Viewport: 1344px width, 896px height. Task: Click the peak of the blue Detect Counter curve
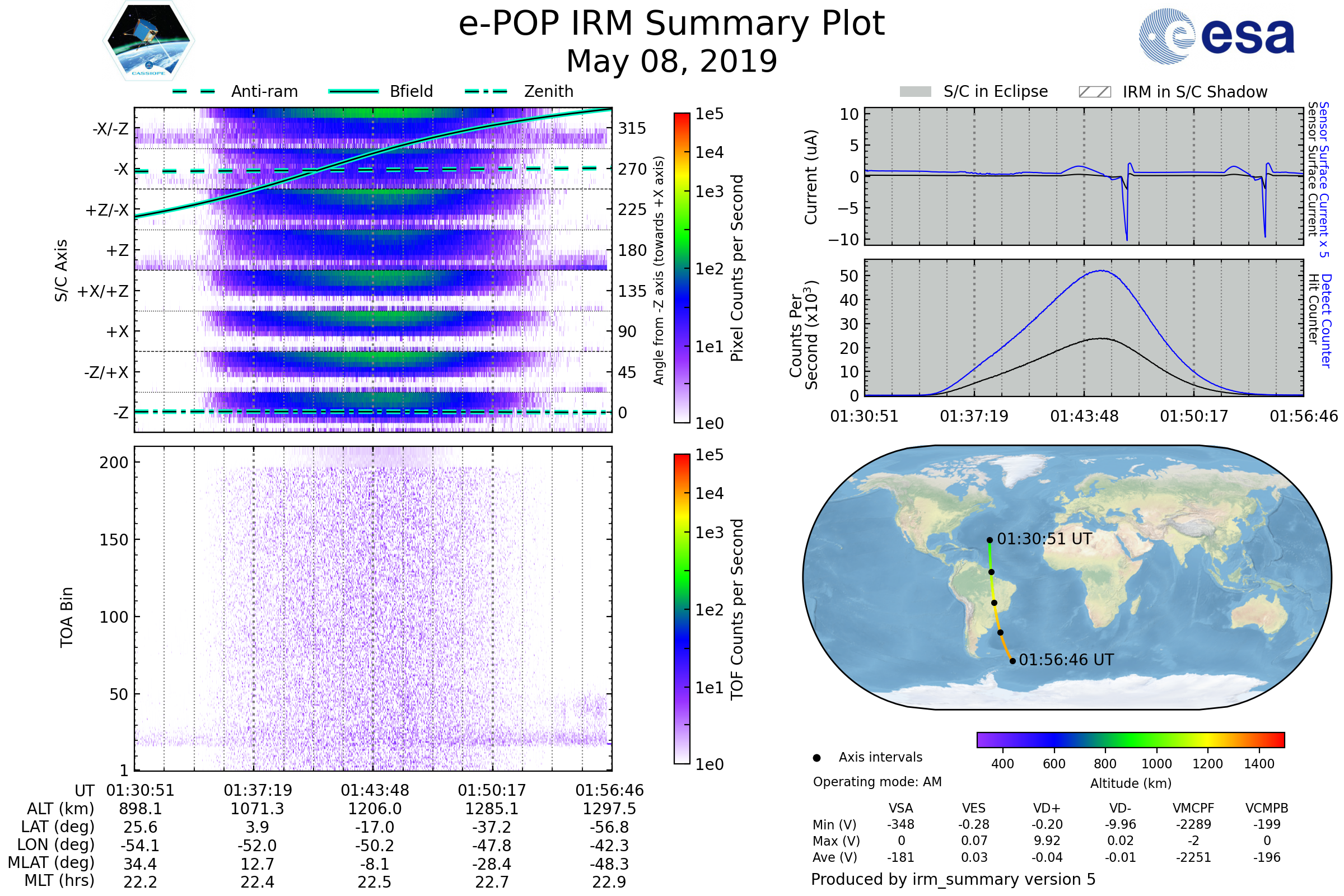click(1101, 271)
